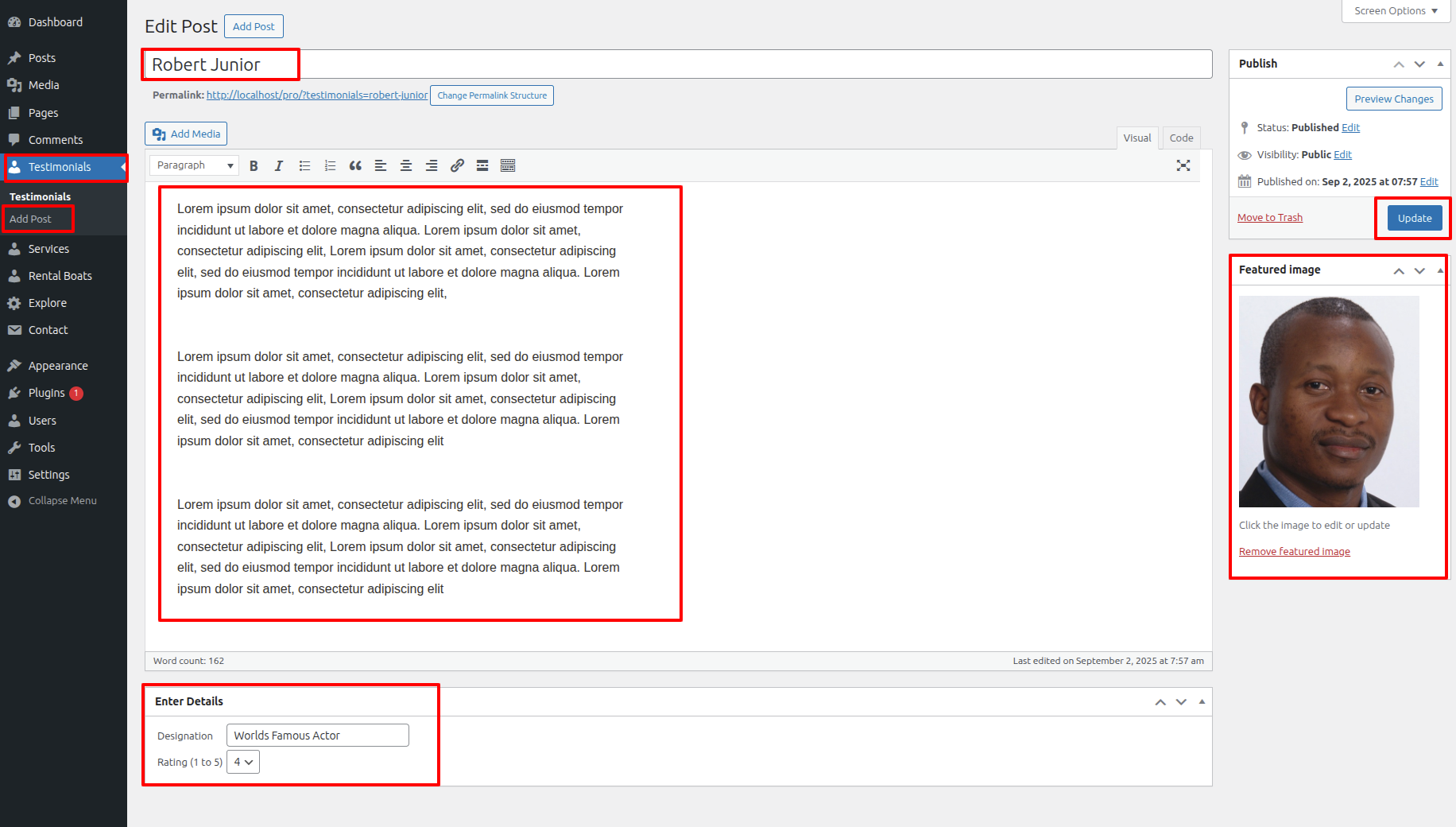
Task: Insert a bulleted list
Action: pos(304,165)
